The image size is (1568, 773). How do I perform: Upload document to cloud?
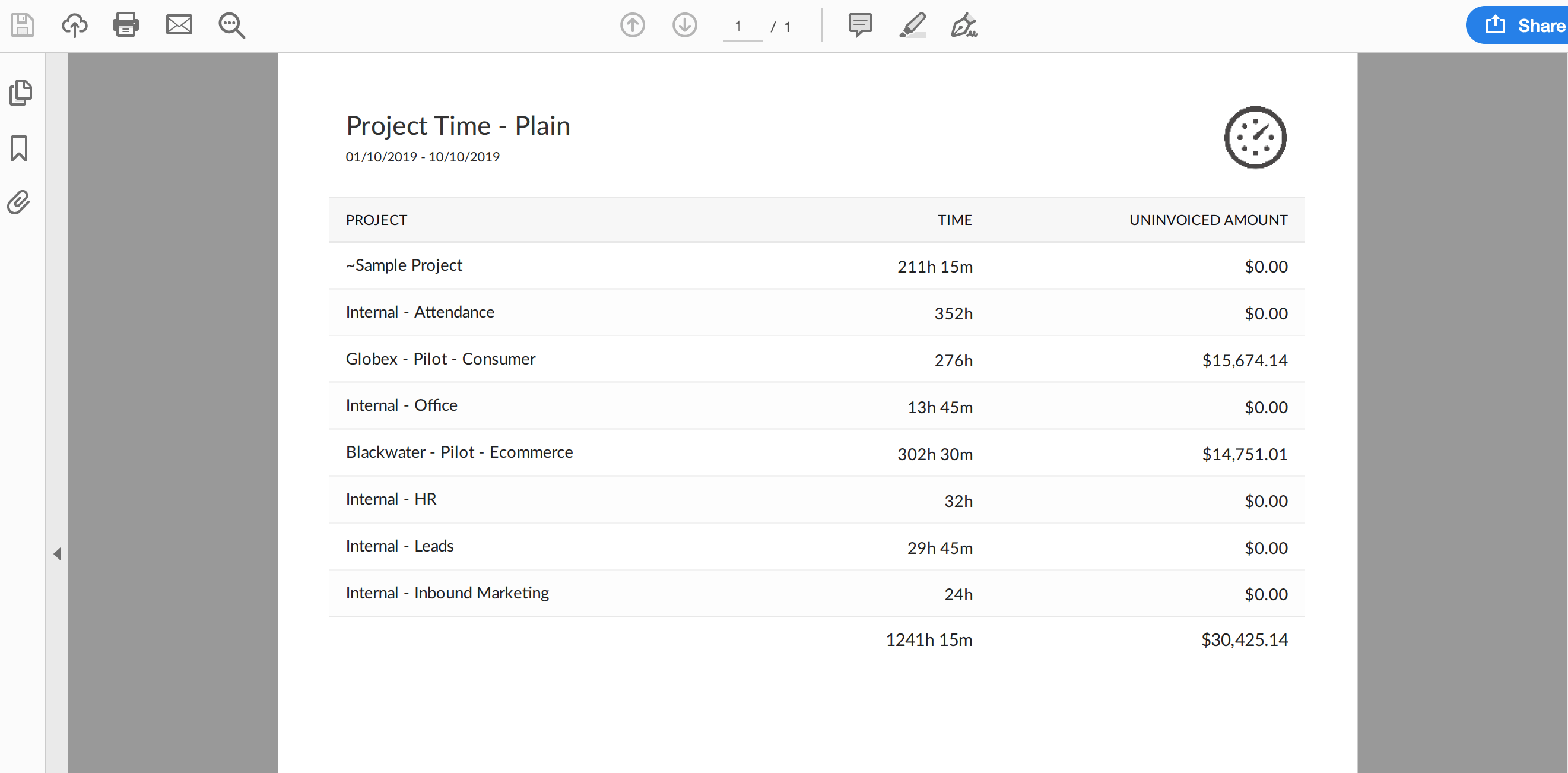click(74, 26)
